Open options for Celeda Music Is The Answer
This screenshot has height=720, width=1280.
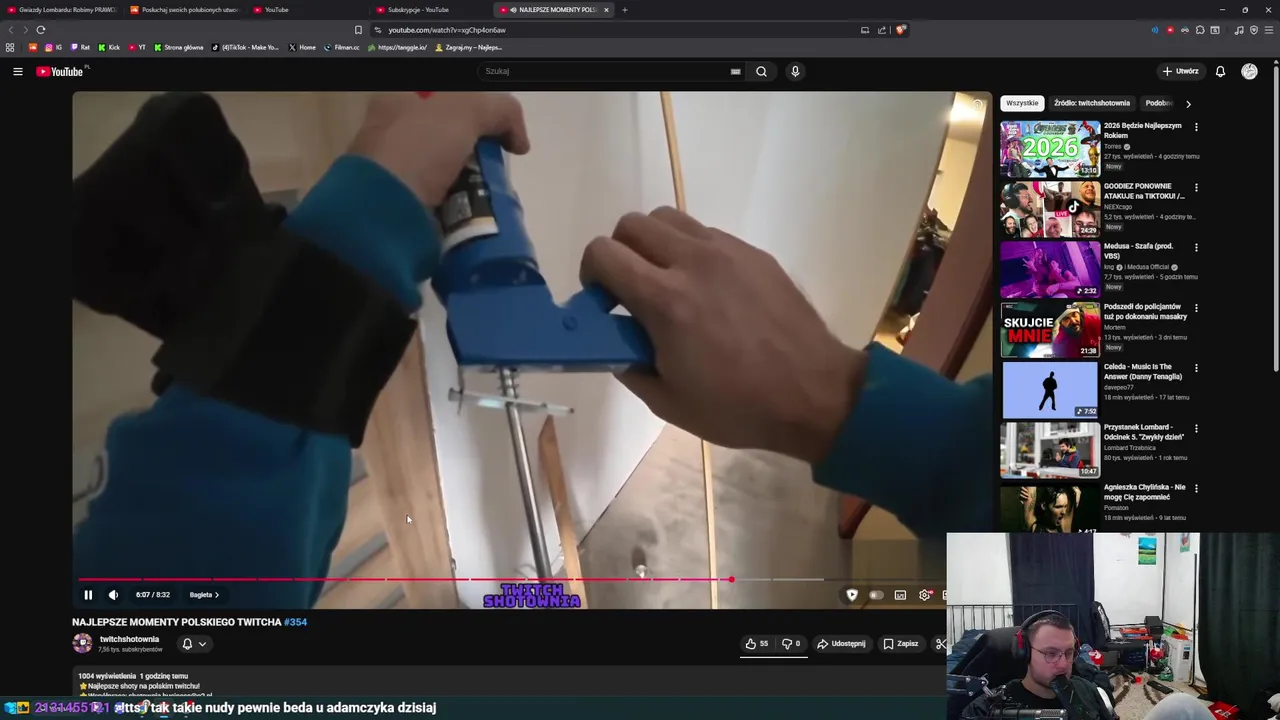[x=1196, y=368]
